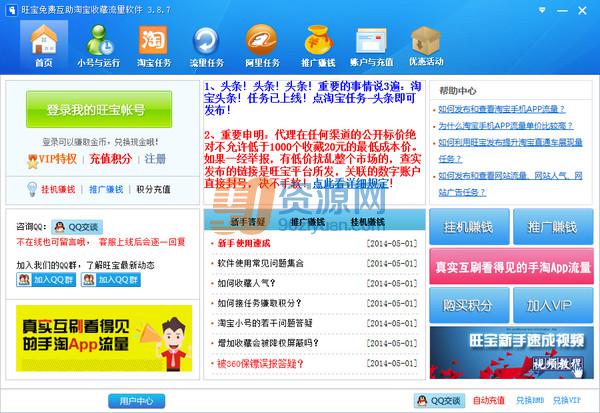This screenshot has width=600, height=413.
Task: Click QQ交谈 next to 咨询QQ
Action: 77,227
